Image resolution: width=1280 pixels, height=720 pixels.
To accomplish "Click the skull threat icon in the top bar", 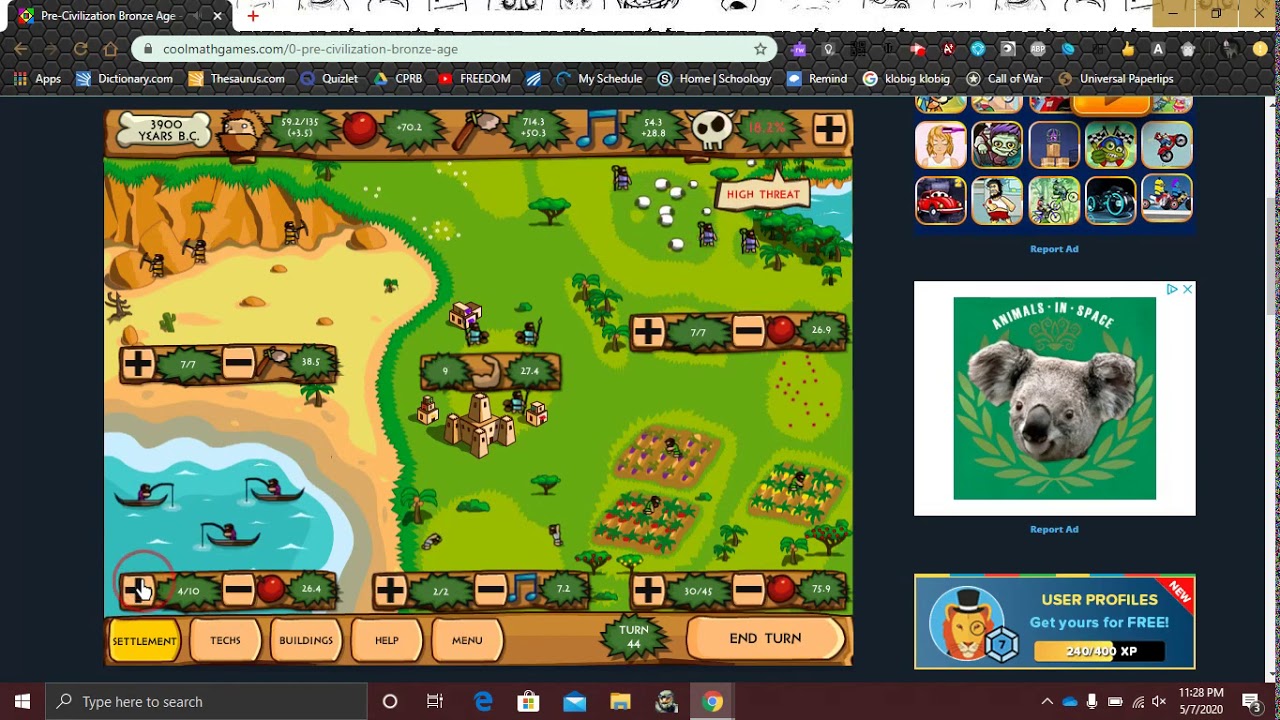I will coord(712,130).
